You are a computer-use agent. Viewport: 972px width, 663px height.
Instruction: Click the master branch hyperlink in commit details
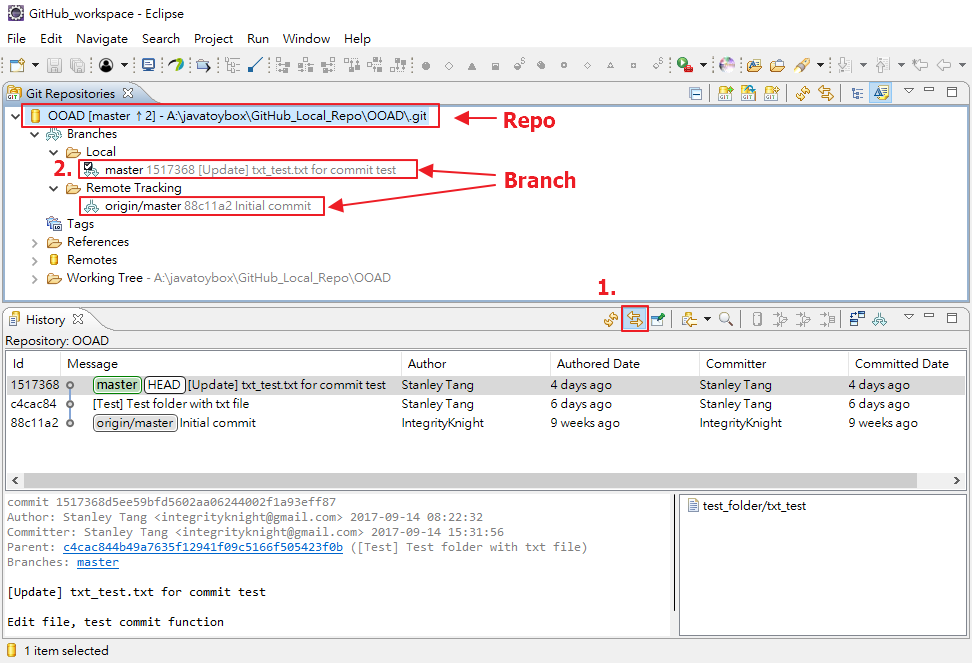[x=97, y=561]
